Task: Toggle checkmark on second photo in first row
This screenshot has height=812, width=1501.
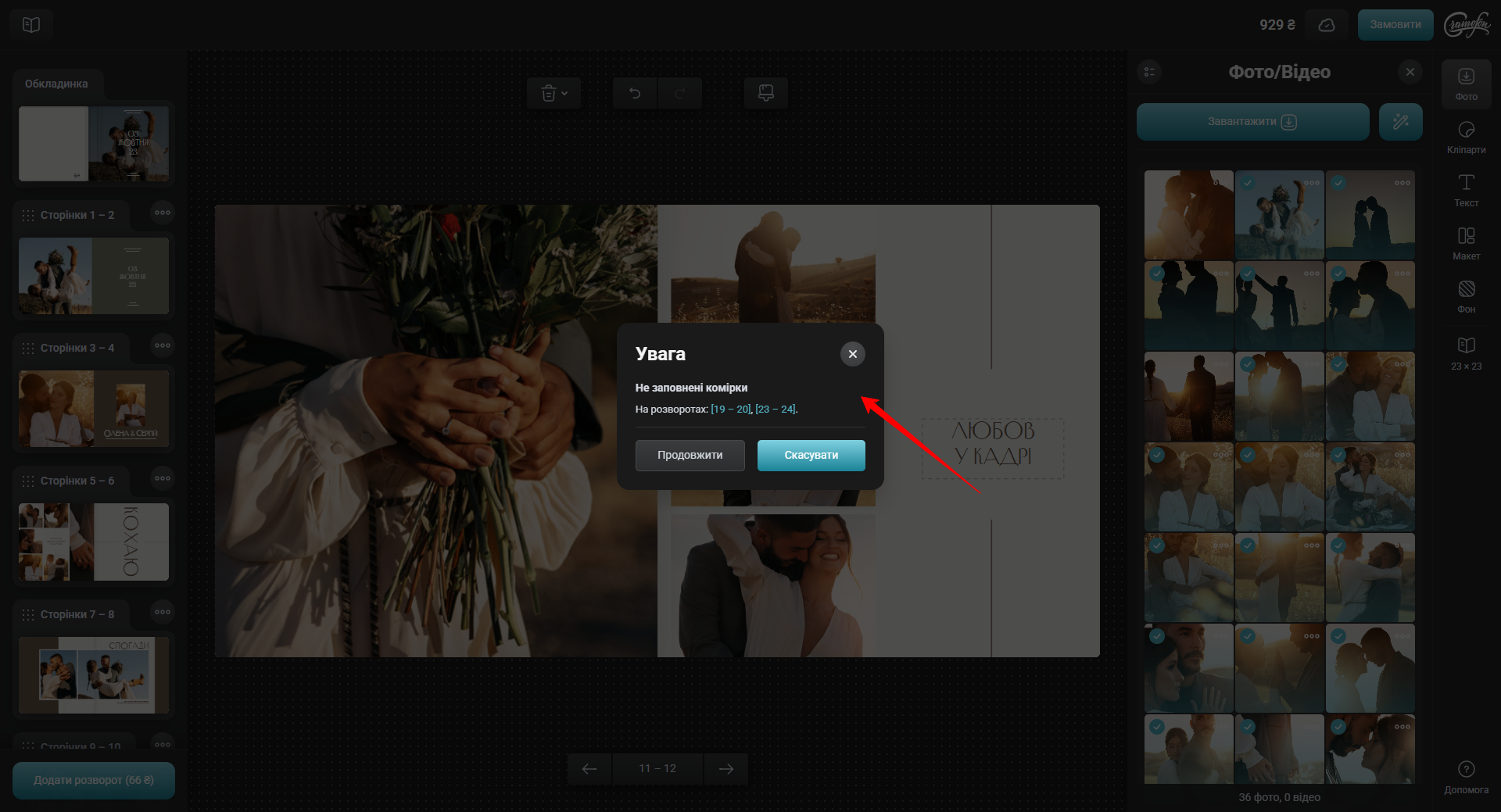Action: click(1248, 183)
